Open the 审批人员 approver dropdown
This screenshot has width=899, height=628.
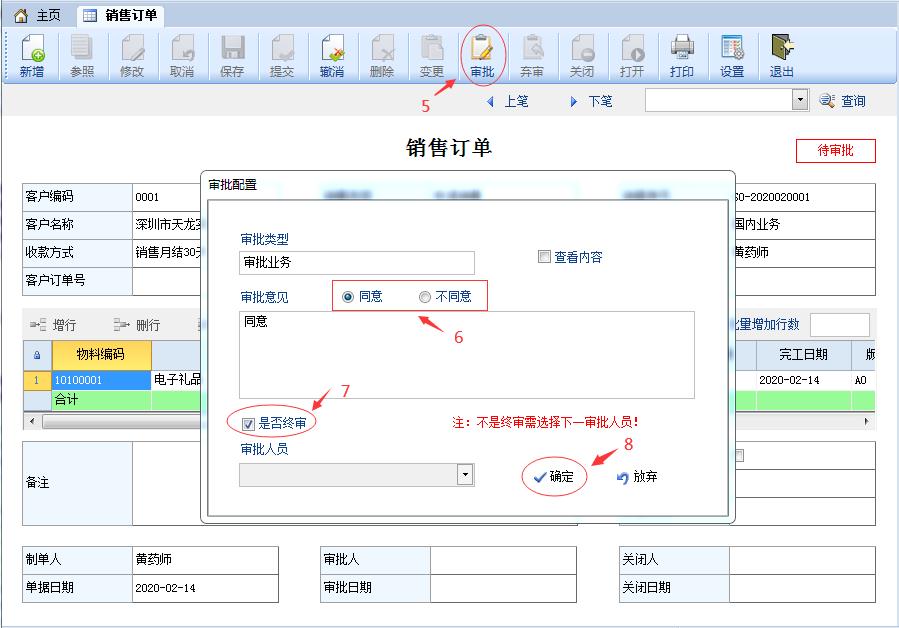(x=463, y=474)
